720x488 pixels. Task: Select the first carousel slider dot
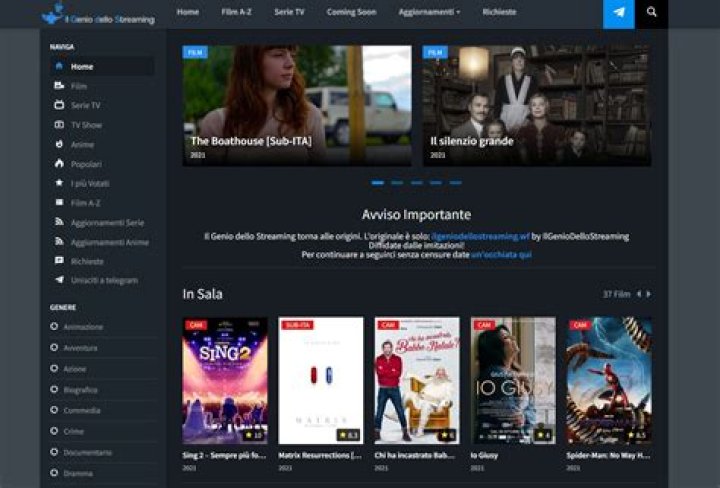378,183
